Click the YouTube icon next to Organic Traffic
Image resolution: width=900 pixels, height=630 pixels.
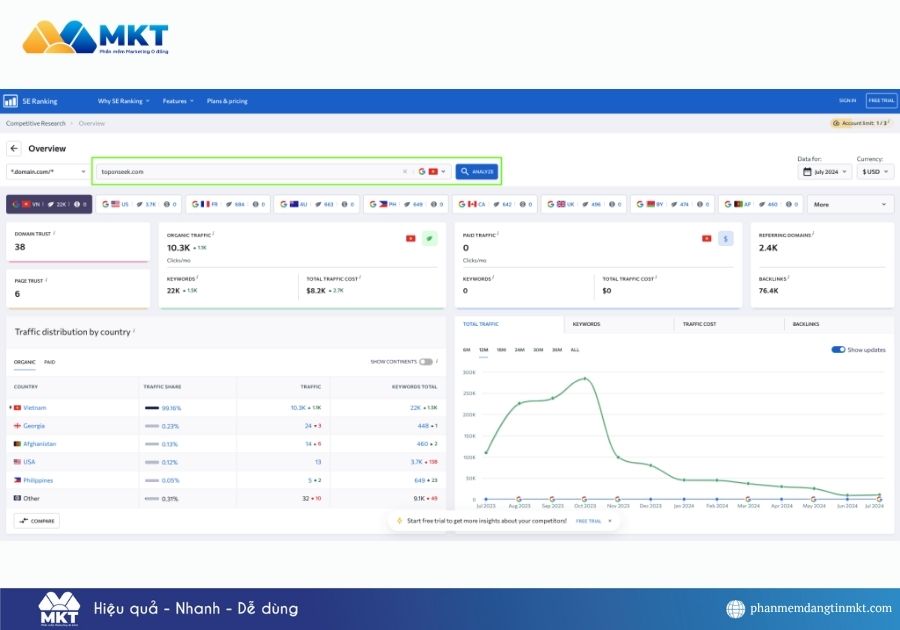click(410, 238)
